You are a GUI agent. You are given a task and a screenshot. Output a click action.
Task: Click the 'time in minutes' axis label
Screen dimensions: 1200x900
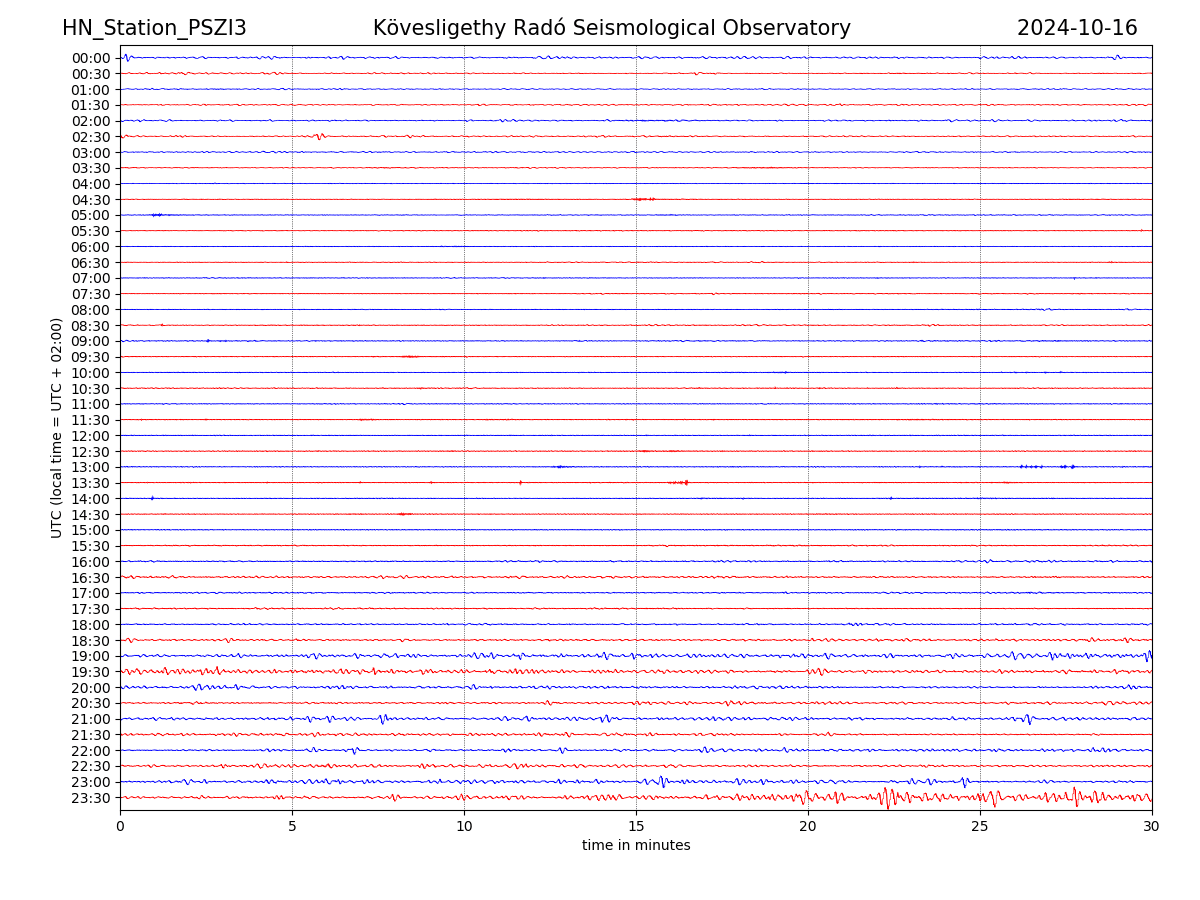click(x=636, y=846)
